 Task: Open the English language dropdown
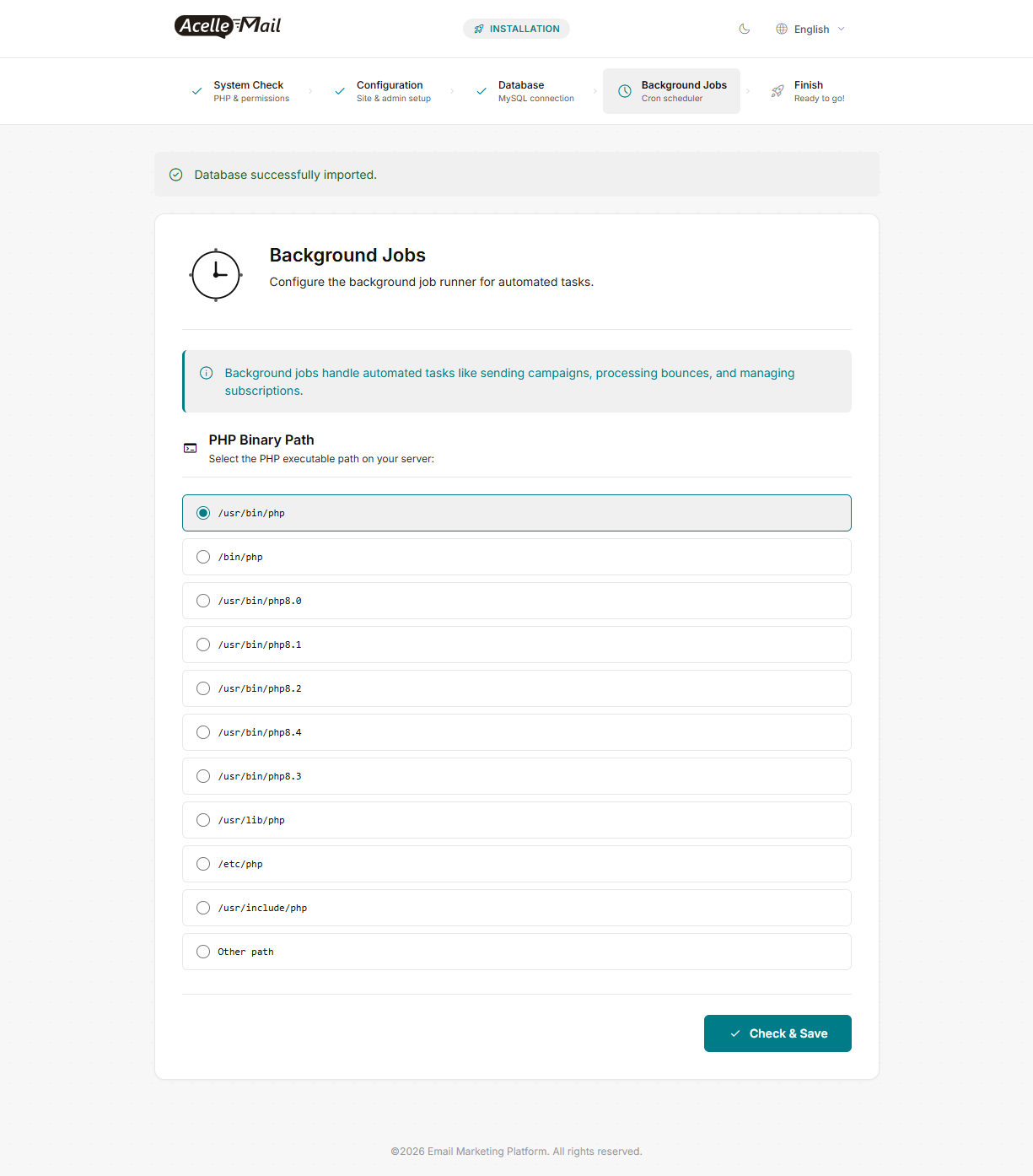(810, 29)
